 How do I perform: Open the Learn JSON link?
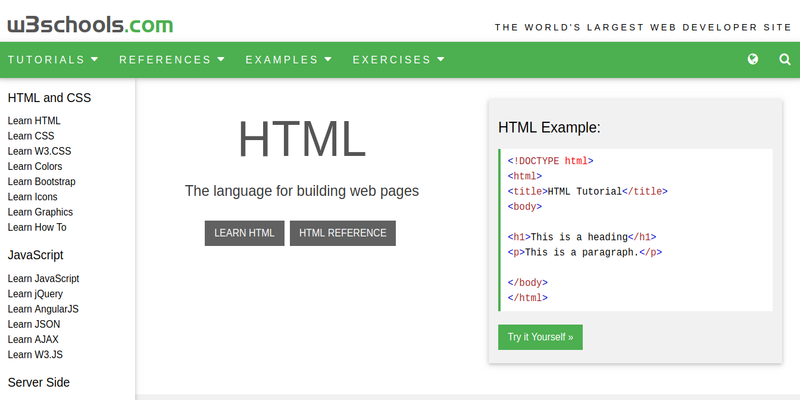tap(34, 324)
